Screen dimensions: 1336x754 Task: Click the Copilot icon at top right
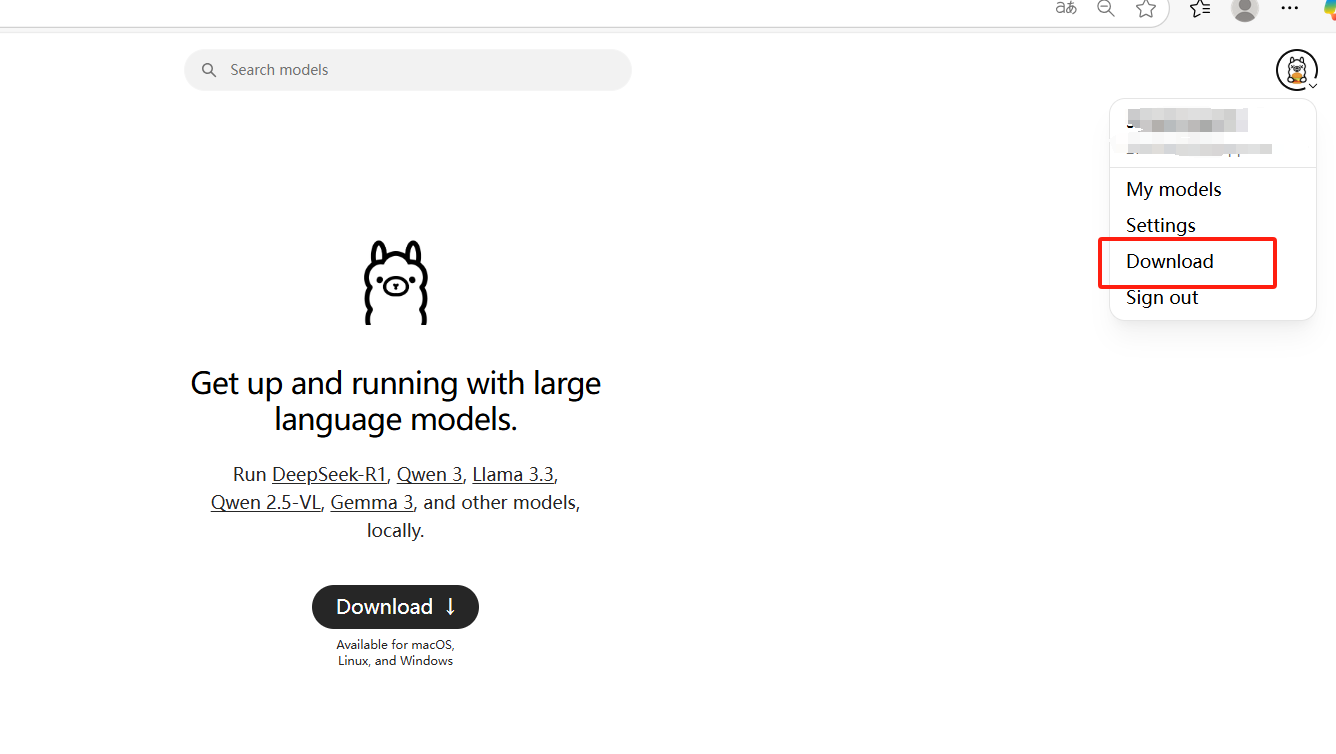point(1330,8)
